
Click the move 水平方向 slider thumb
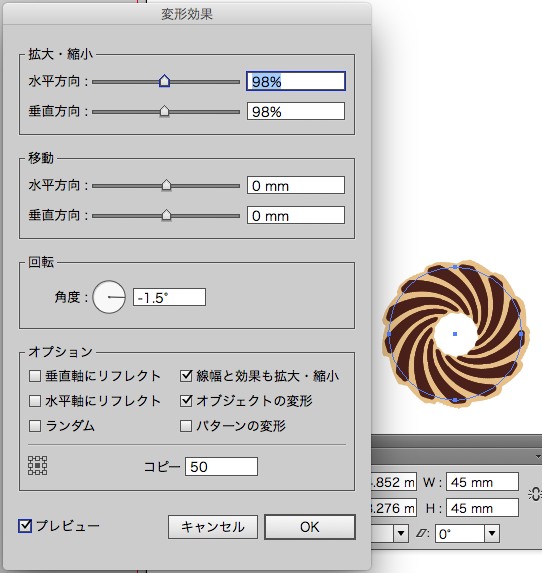[166, 185]
